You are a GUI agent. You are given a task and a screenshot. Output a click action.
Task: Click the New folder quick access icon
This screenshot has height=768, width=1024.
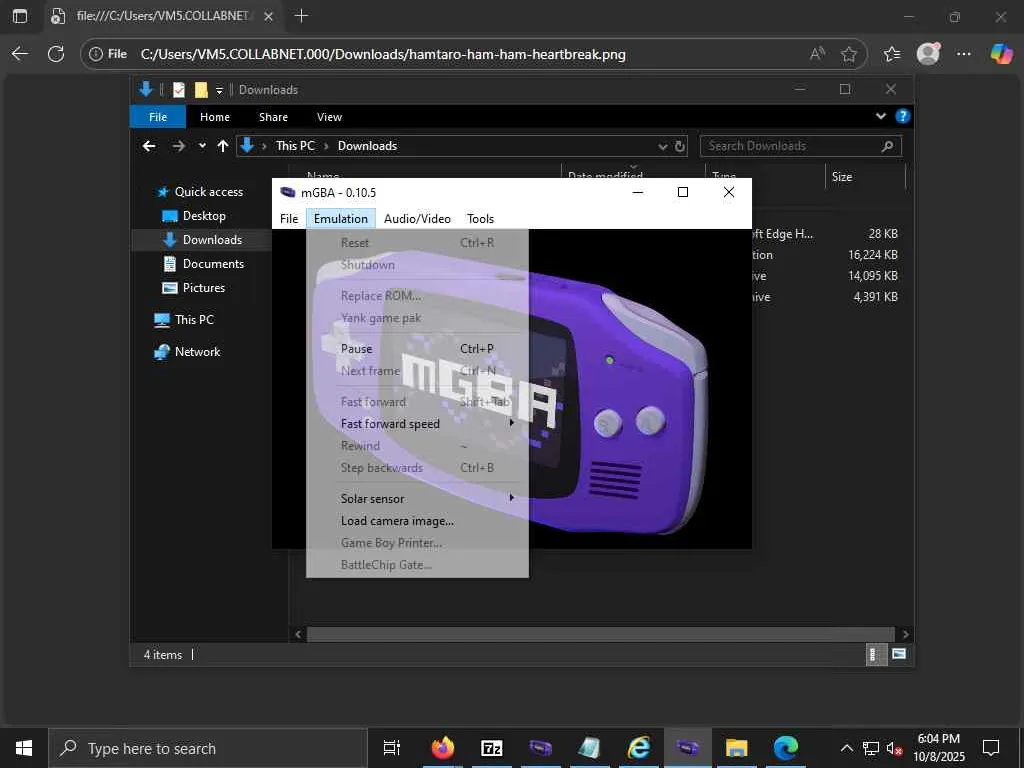click(201, 89)
